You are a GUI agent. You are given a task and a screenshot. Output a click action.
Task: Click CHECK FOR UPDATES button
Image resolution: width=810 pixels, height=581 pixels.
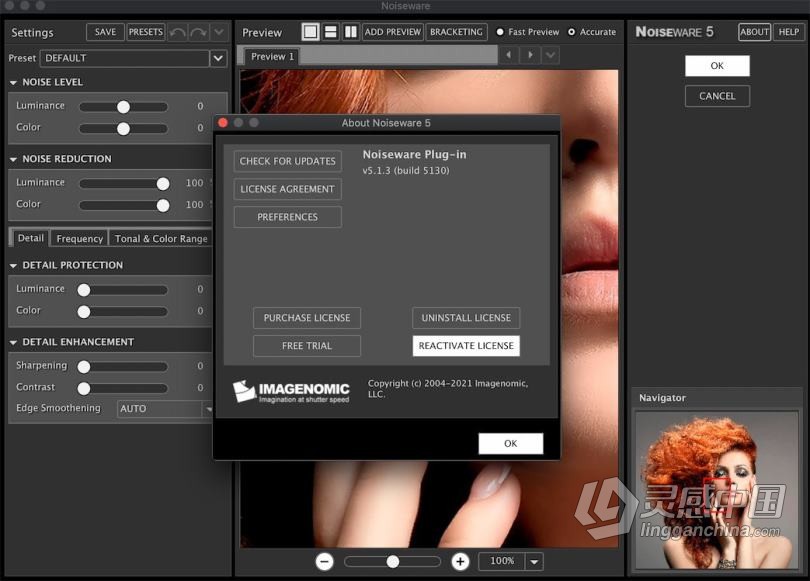[x=288, y=161]
